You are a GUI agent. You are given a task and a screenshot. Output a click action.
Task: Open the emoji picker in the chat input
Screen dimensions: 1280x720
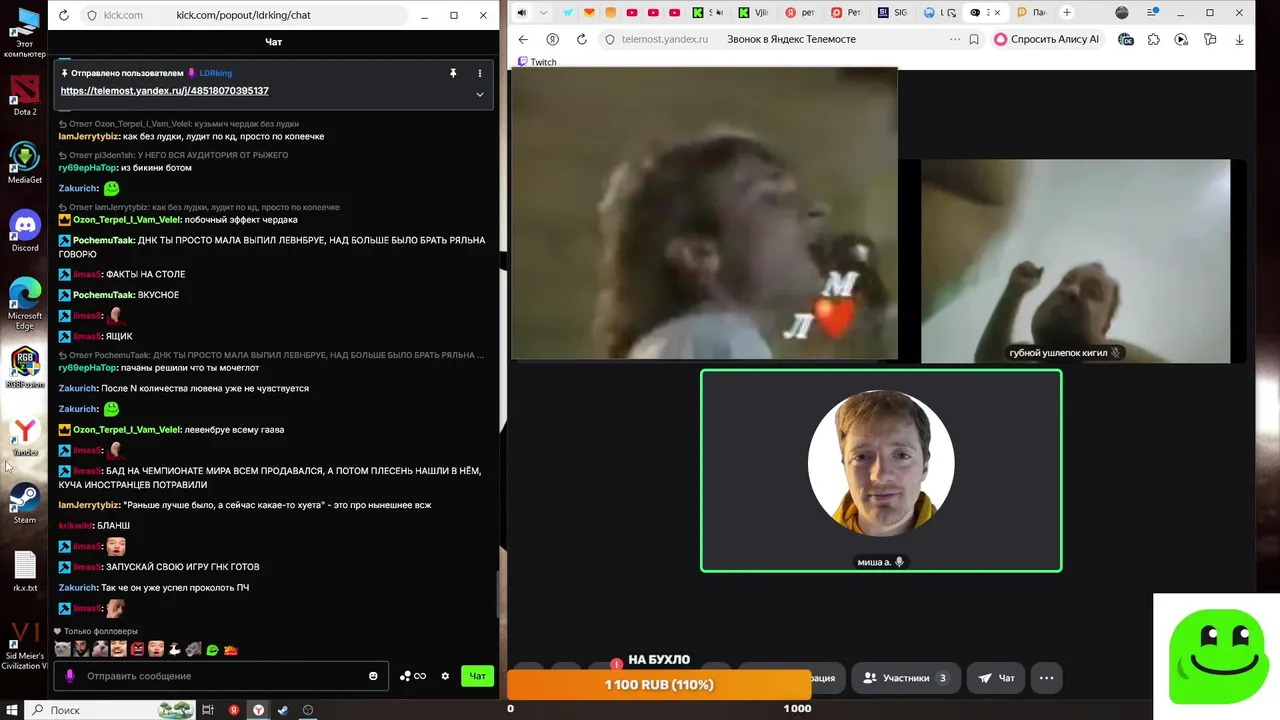coord(373,676)
